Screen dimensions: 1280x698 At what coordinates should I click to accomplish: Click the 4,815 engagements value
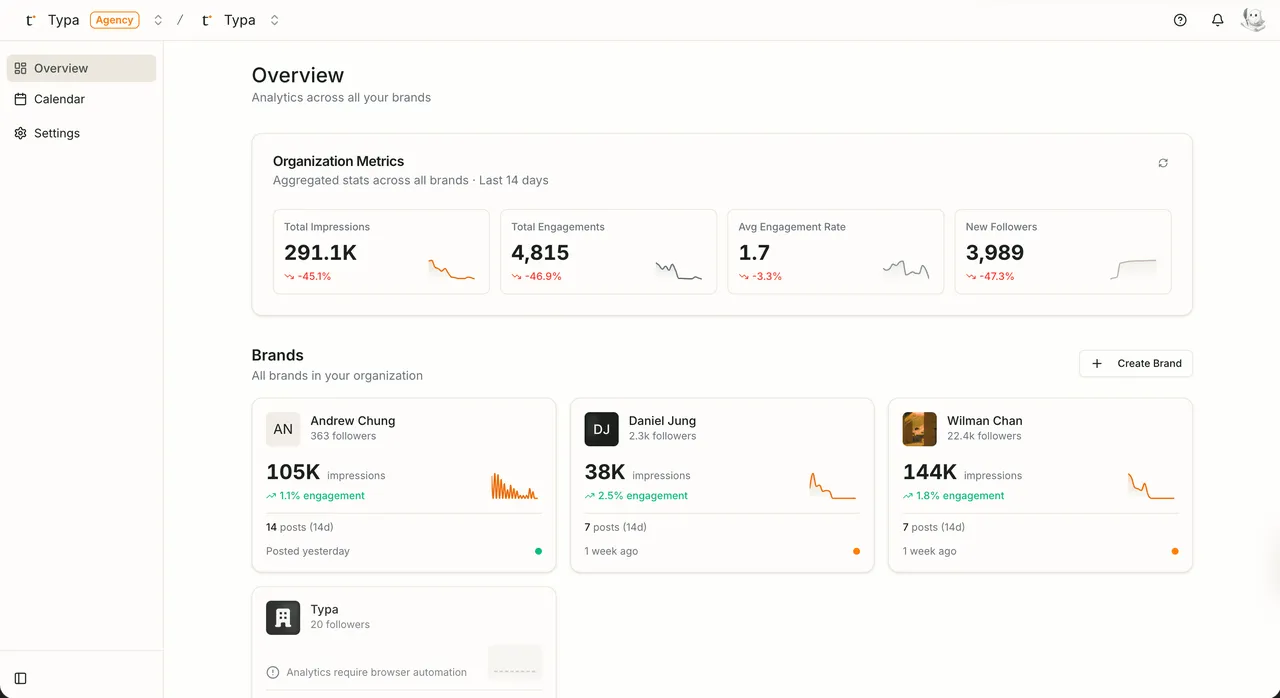point(540,253)
